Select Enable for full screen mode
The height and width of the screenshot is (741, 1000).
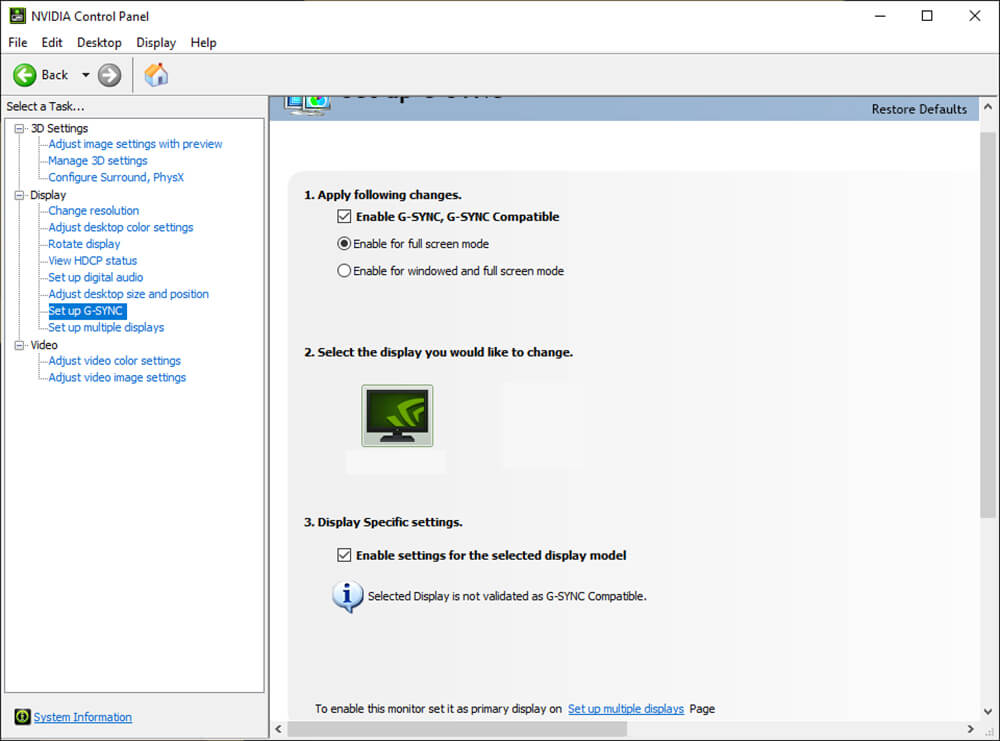[x=344, y=244]
